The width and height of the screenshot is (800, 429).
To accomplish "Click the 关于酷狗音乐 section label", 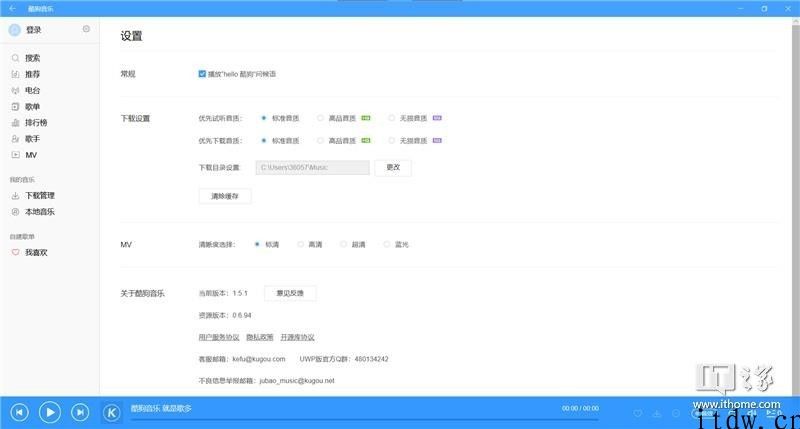I will coord(142,294).
